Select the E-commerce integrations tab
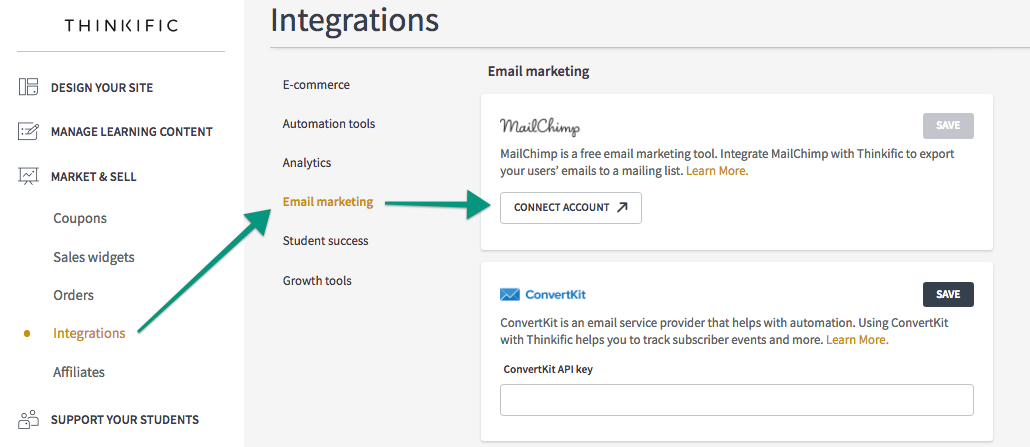This screenshot has width=1030, height=447. [316, 85]
